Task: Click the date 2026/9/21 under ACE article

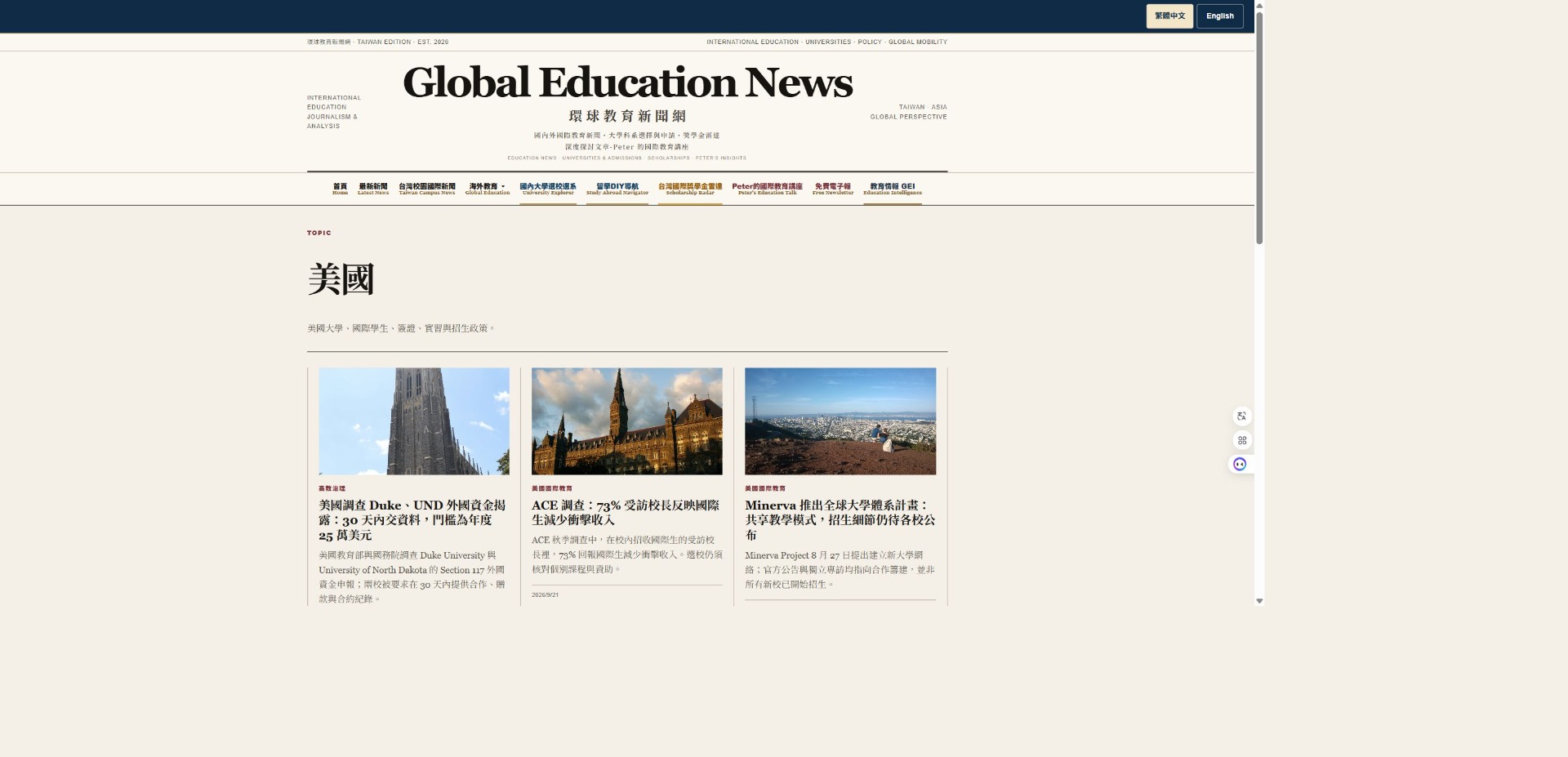Action: coord(545,594)
